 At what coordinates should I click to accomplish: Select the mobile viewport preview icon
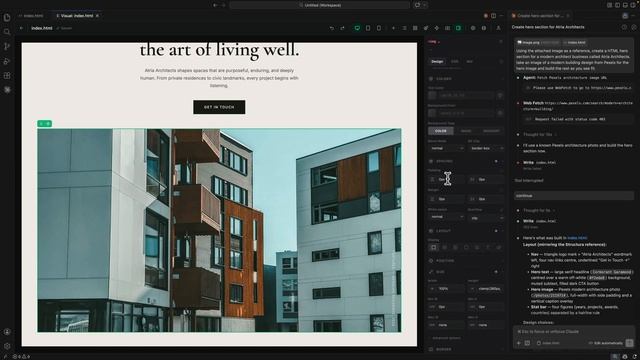coord(379,28)
